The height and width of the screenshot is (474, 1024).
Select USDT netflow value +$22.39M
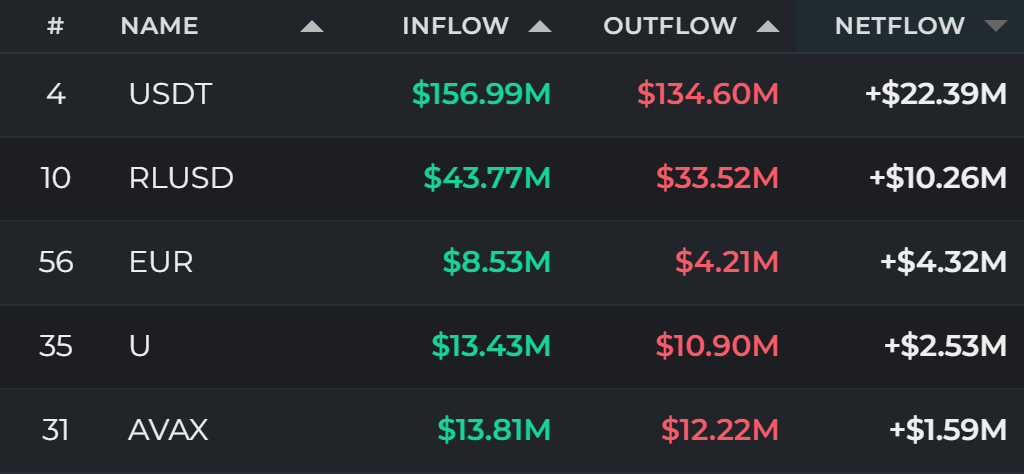point(936,95)
